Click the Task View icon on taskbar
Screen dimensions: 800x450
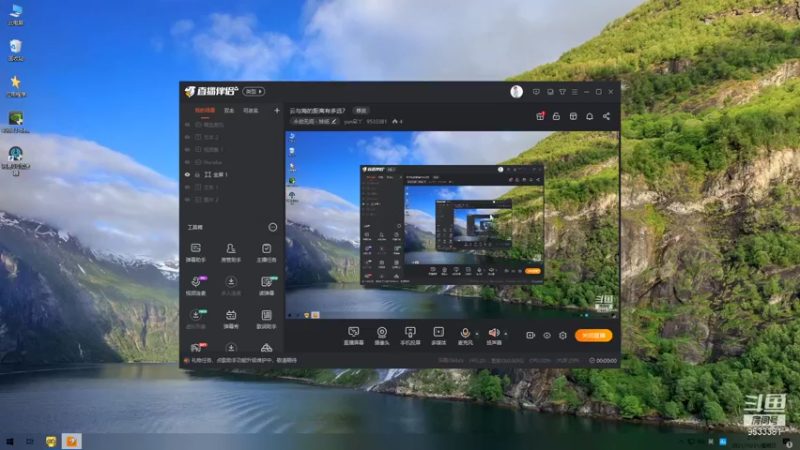click(x=30, y=441)
